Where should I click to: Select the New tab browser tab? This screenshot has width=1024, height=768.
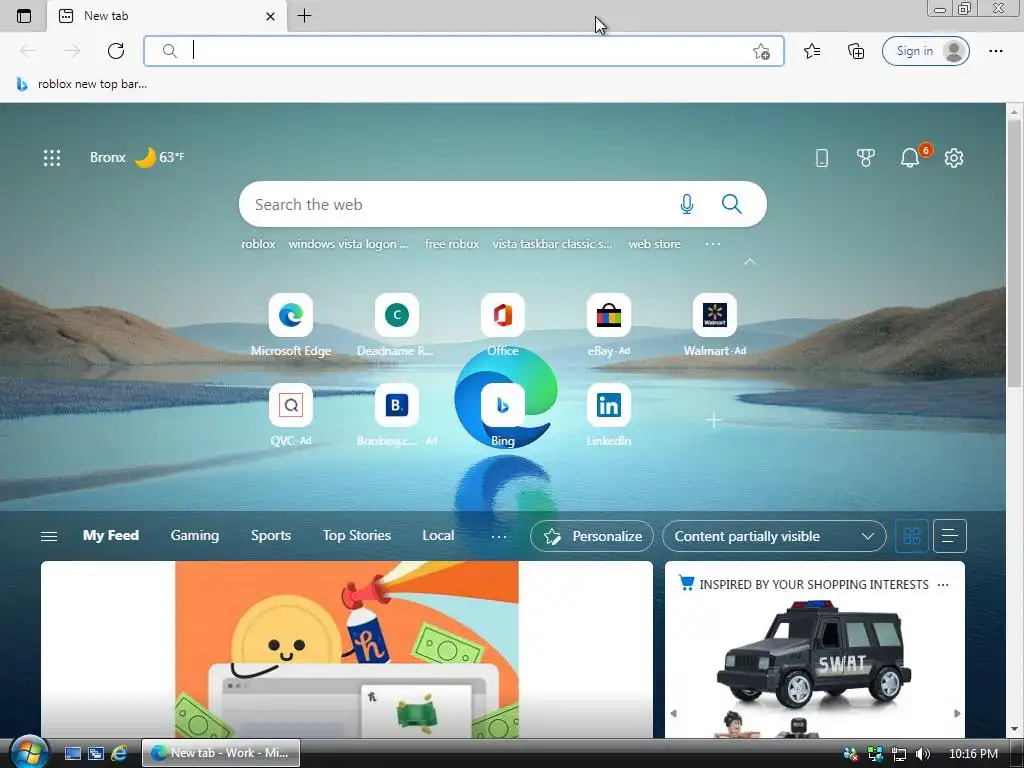pos(167,16)
